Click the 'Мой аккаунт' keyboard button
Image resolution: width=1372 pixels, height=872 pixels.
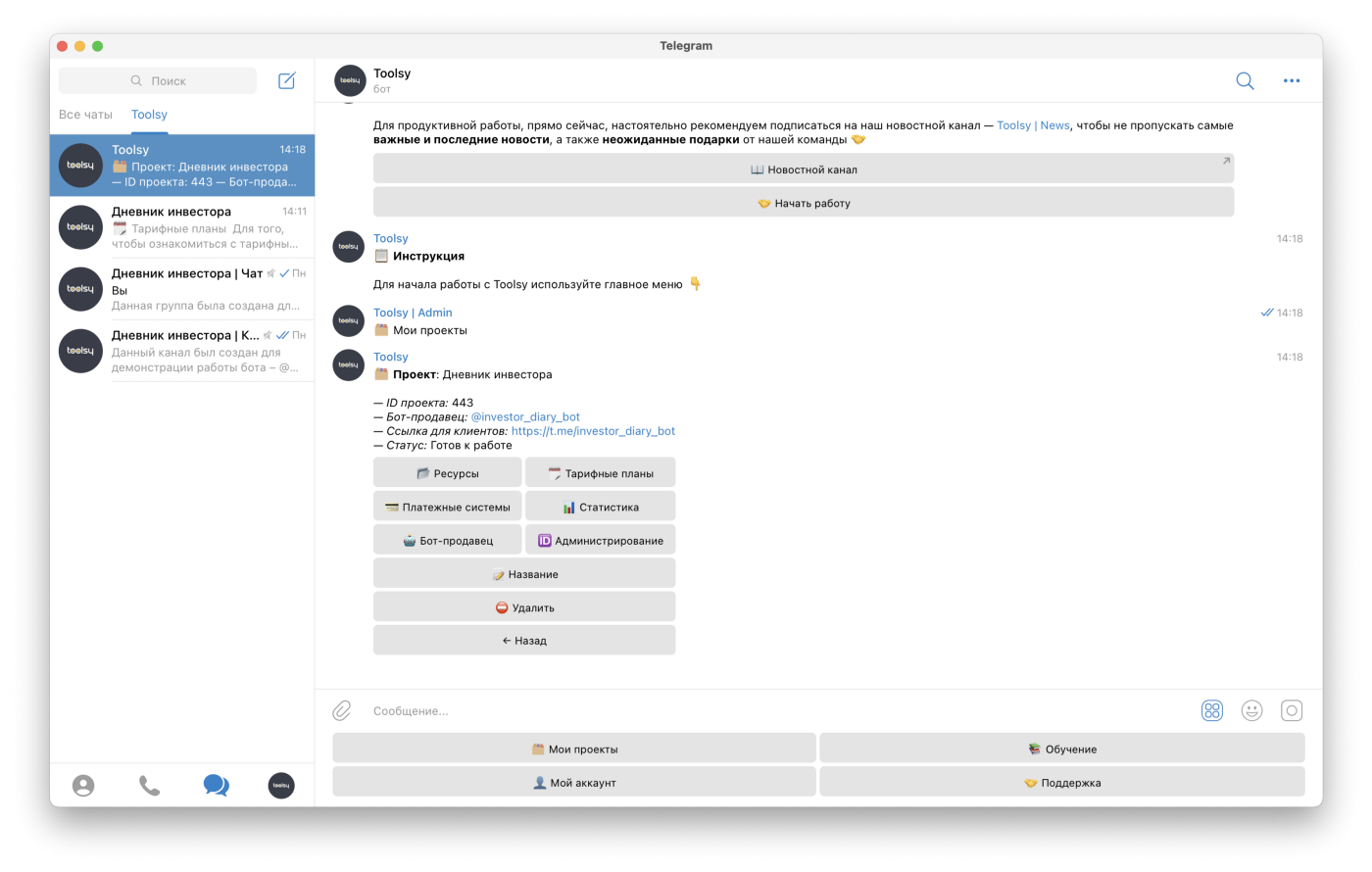[574, 781]
